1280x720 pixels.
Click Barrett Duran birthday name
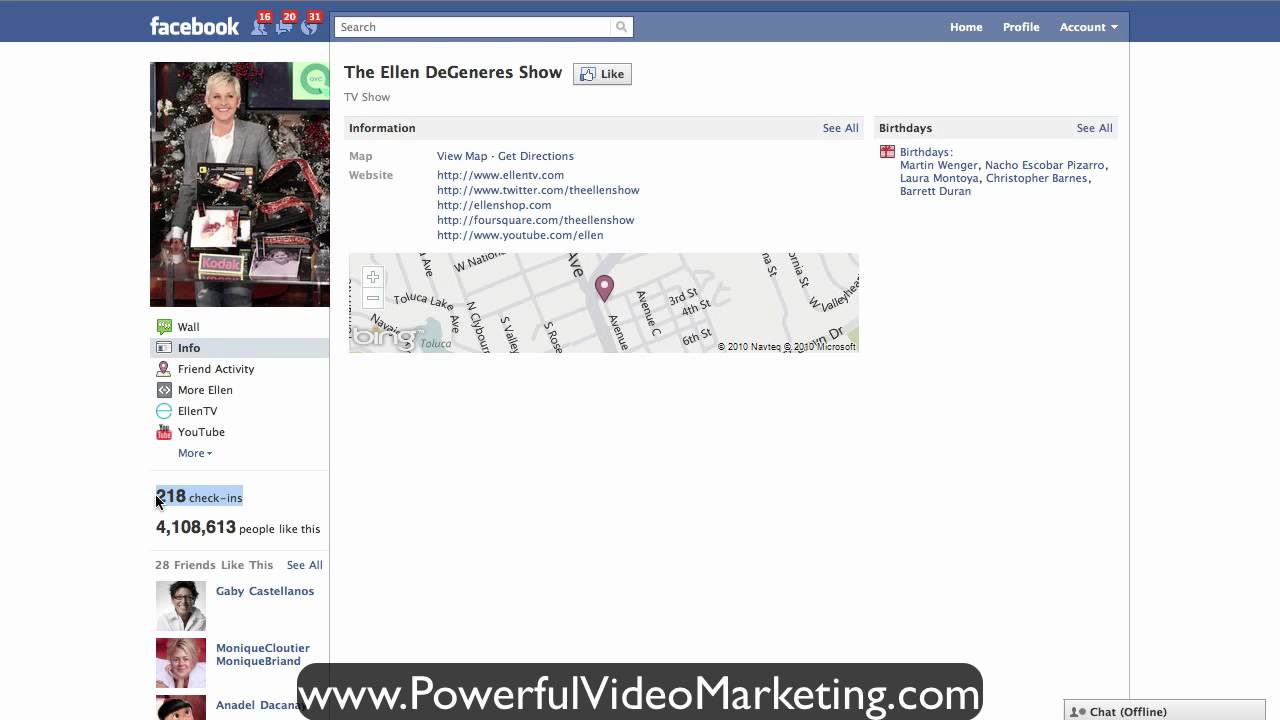tap(935, 191)
